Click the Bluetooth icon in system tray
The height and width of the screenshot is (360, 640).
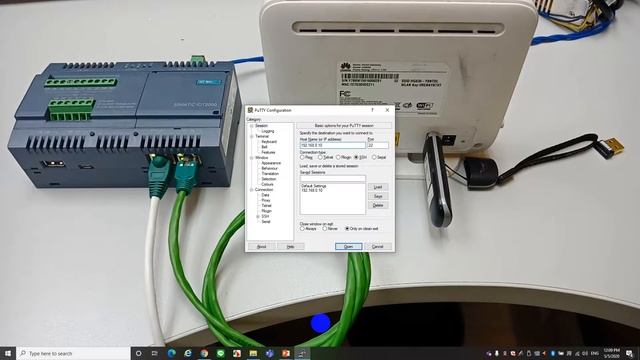pyautogui.click(x=553, y=353)
